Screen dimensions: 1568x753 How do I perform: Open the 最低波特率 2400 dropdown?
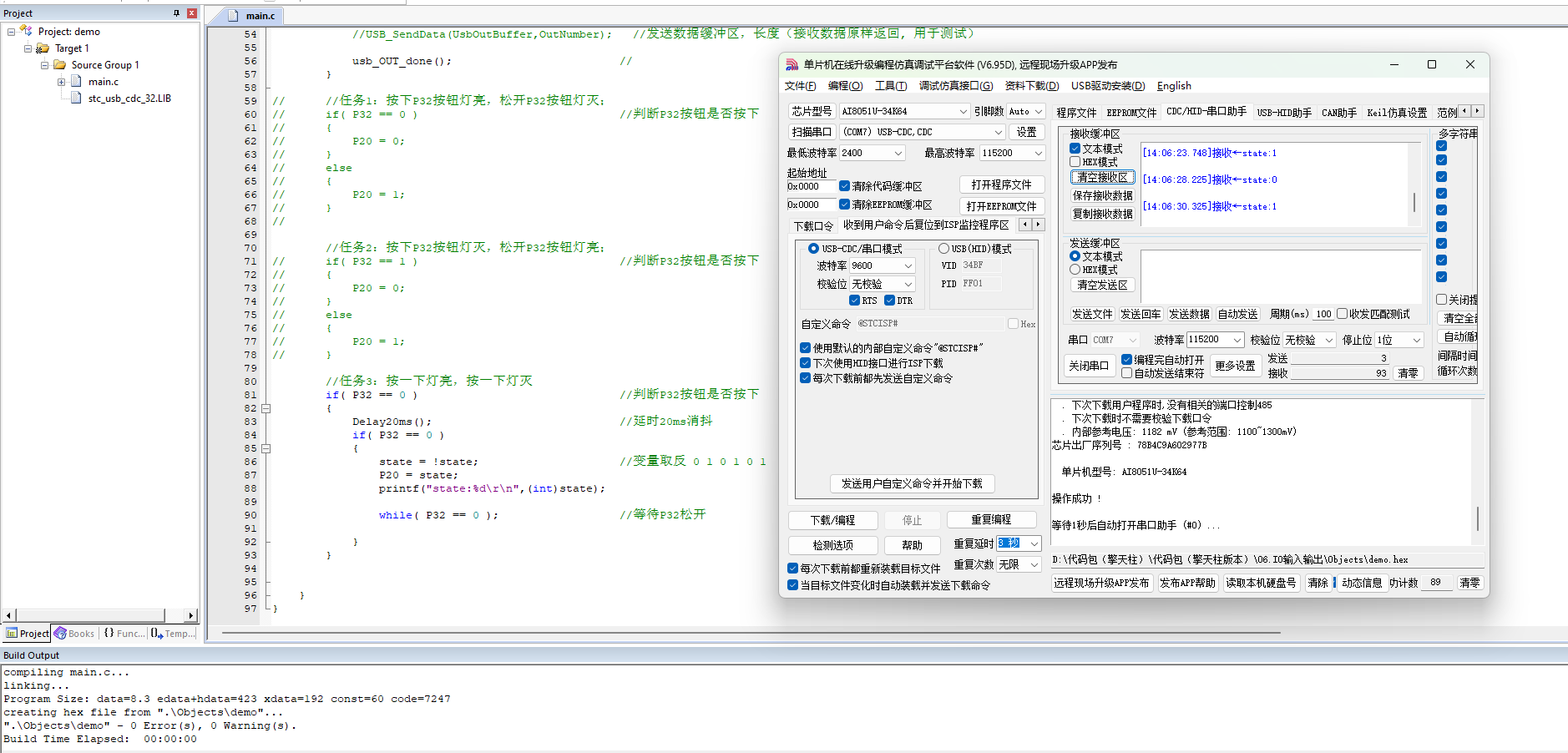(x=898, y=153)
